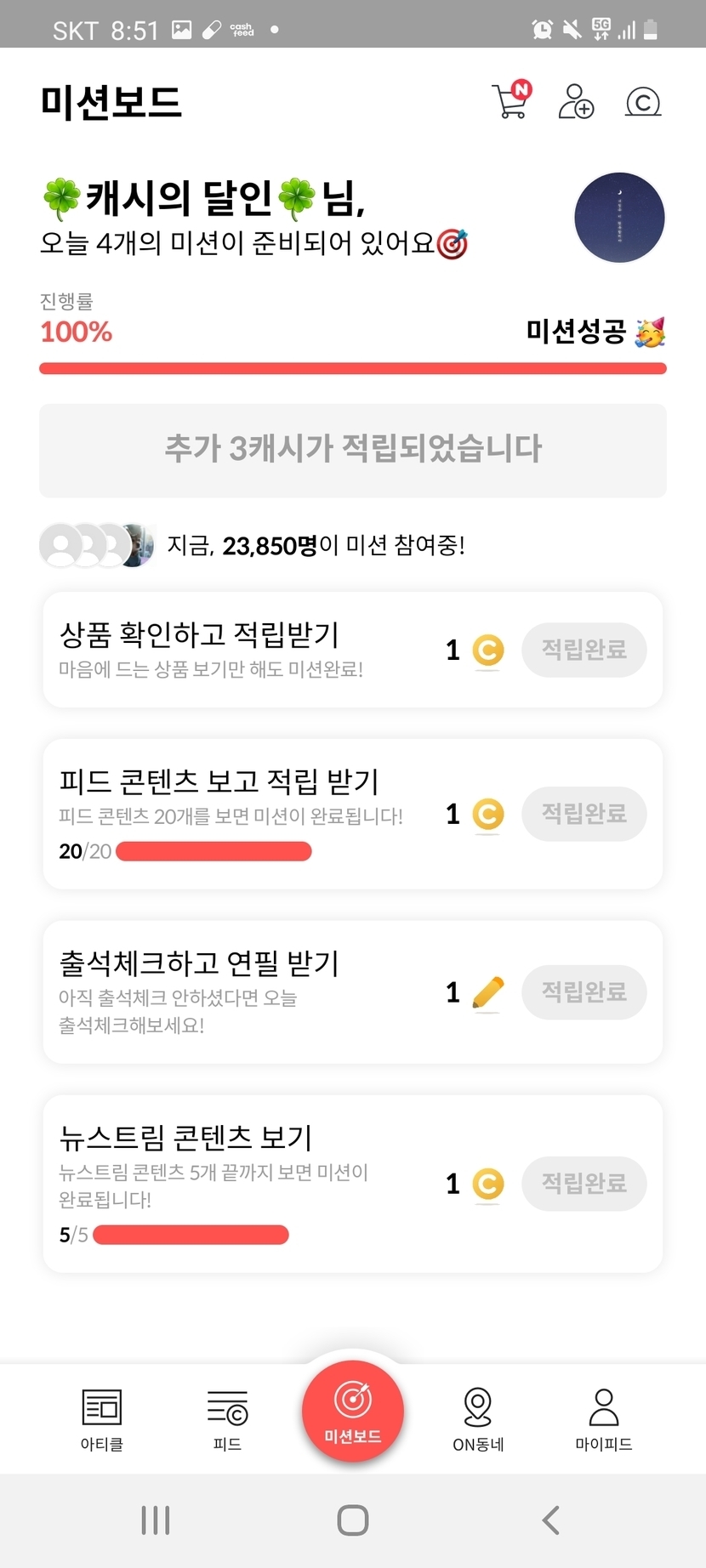Tap 적립완료 button for newstream mission
The width and height of the screenshot is (706, 1568).
pyautogui.click(x=584, y=1183)
